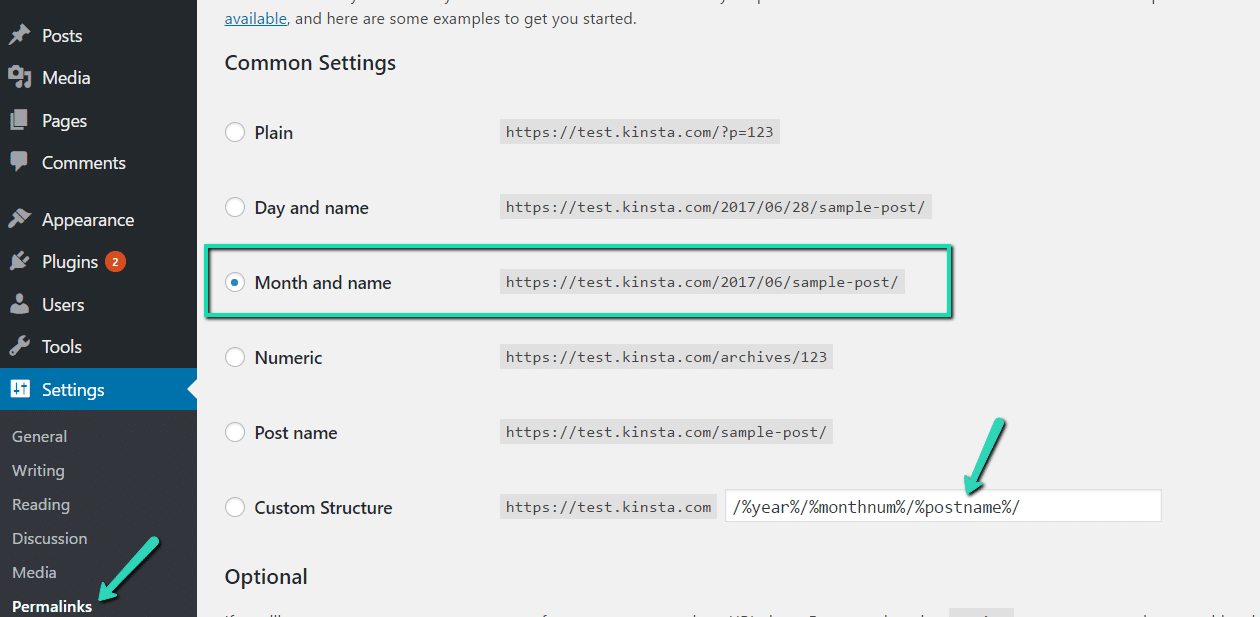Choose the Post name structure

click(235, 432)
